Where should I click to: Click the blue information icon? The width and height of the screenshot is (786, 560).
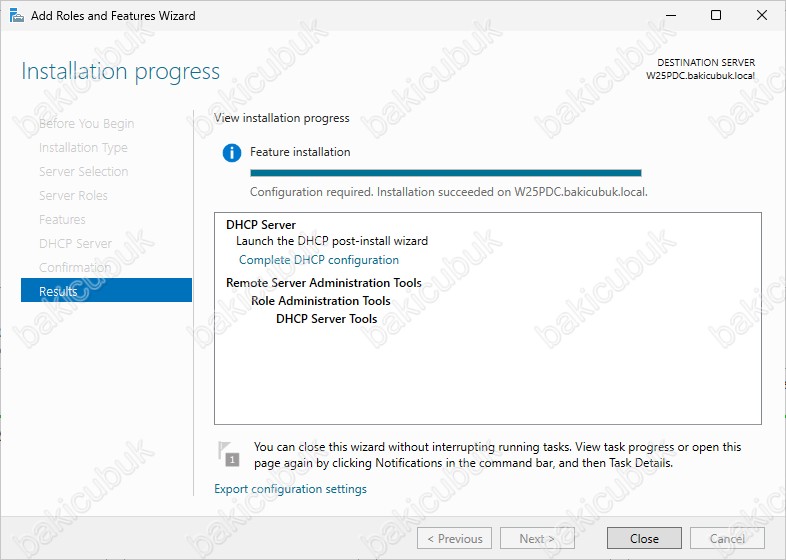coord(232,153)
